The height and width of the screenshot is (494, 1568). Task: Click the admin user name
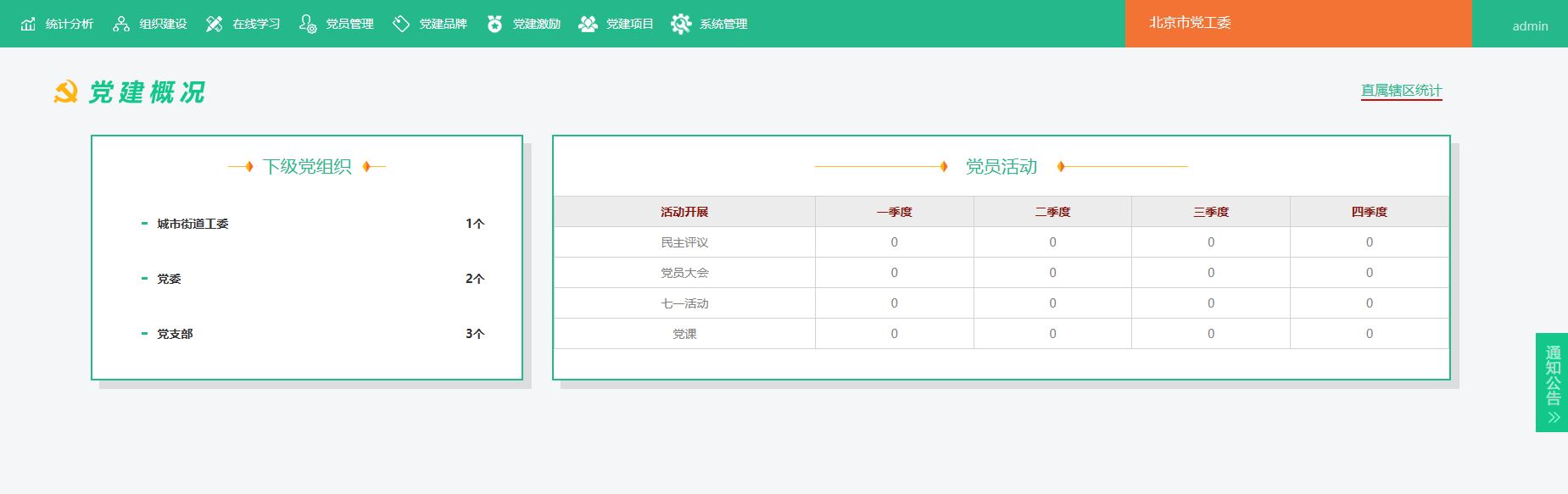pos(1530,25)
